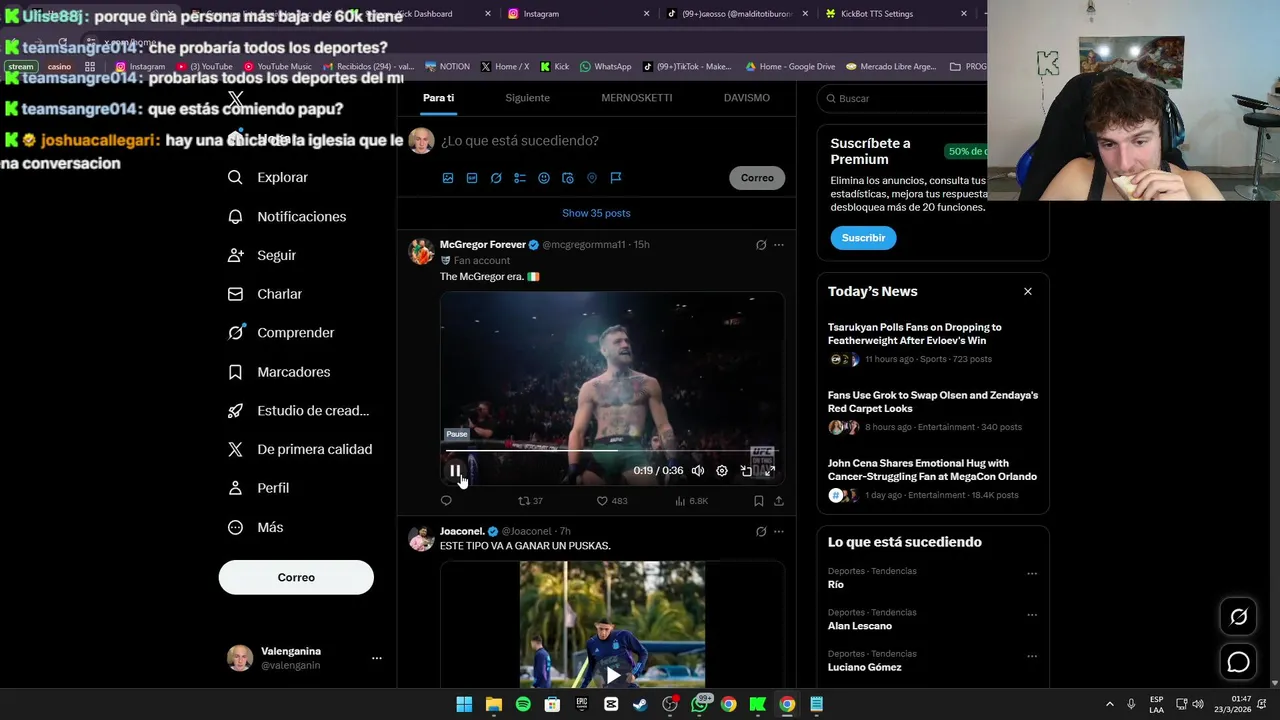Bookmark the McGregor Forever post

(x=759, y=501)
